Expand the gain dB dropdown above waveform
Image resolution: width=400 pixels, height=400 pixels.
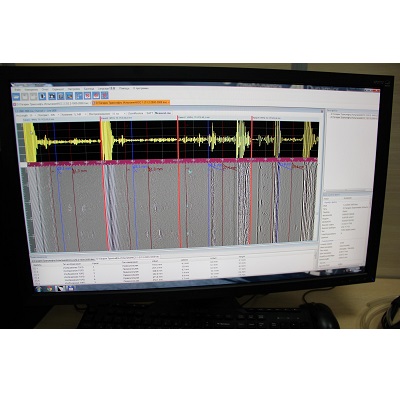(x=73, y=114)
